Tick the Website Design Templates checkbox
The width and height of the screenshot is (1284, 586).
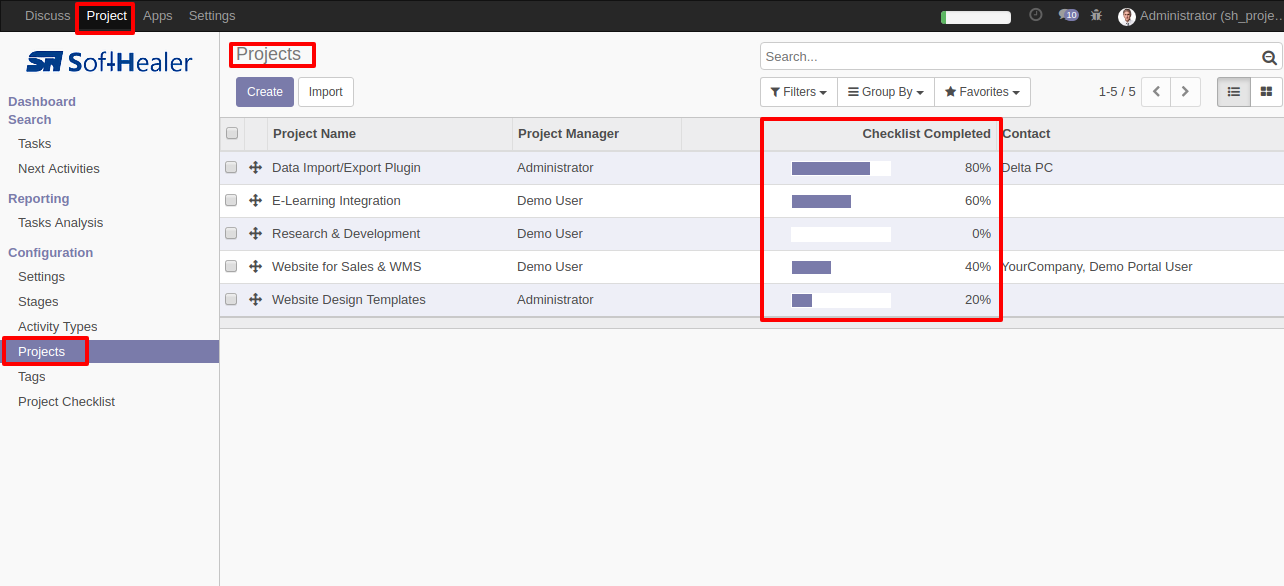point(231,300)
